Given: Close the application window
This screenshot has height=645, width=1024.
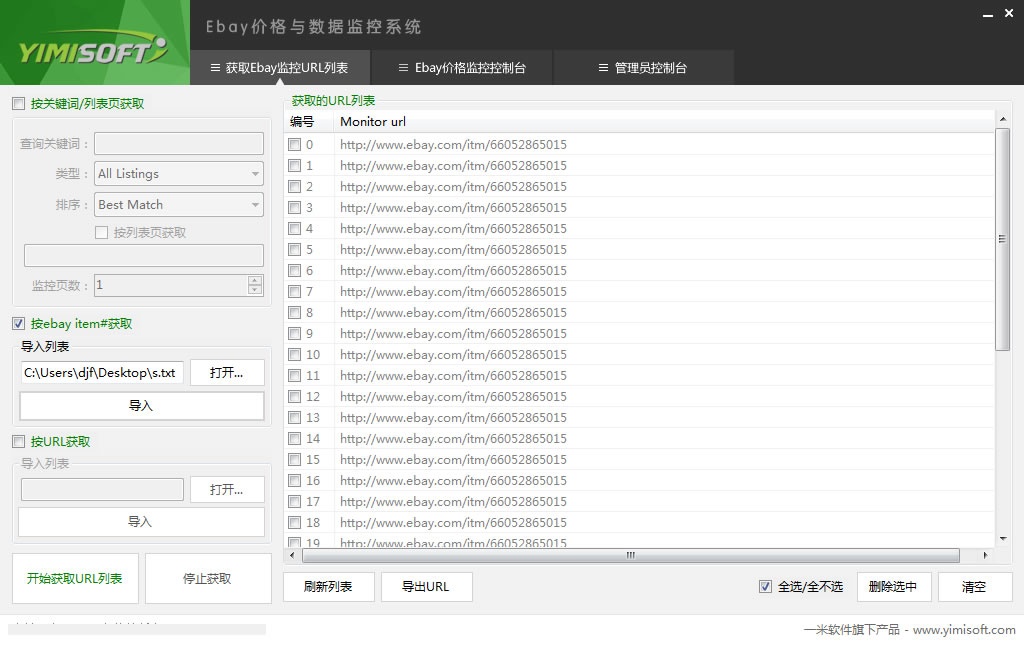Looking at the screenshot, I should (x=1009, y=13).
